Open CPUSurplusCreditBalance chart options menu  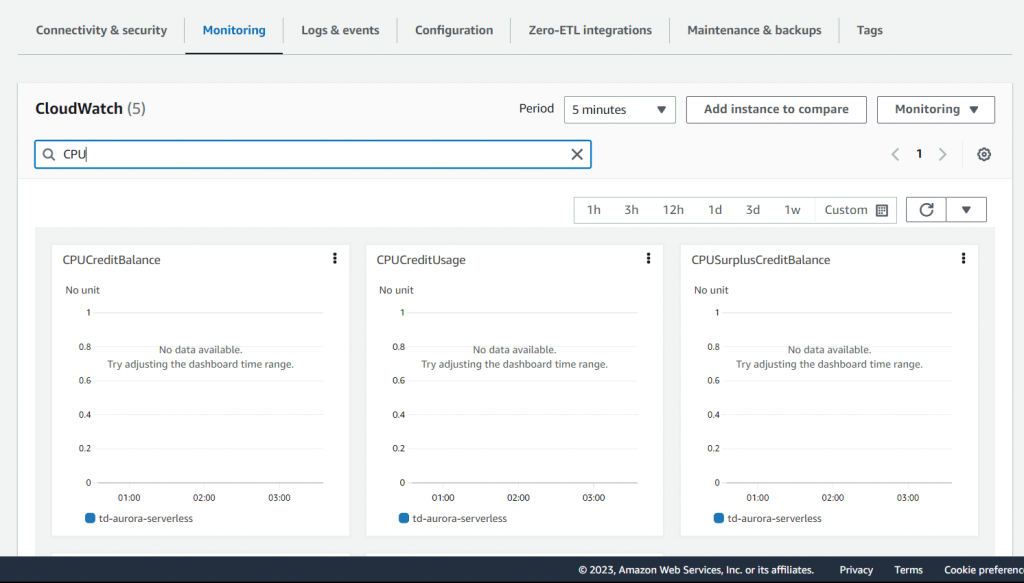[963, 259]
